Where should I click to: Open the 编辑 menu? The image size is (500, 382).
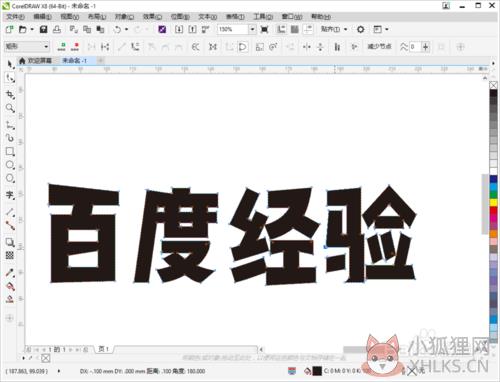click(x=42, y=17)
